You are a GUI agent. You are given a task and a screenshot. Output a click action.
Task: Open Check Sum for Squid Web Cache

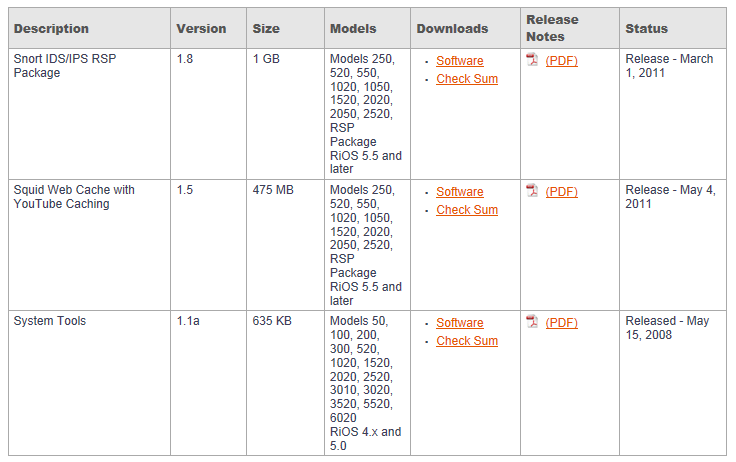click(467, 210)
